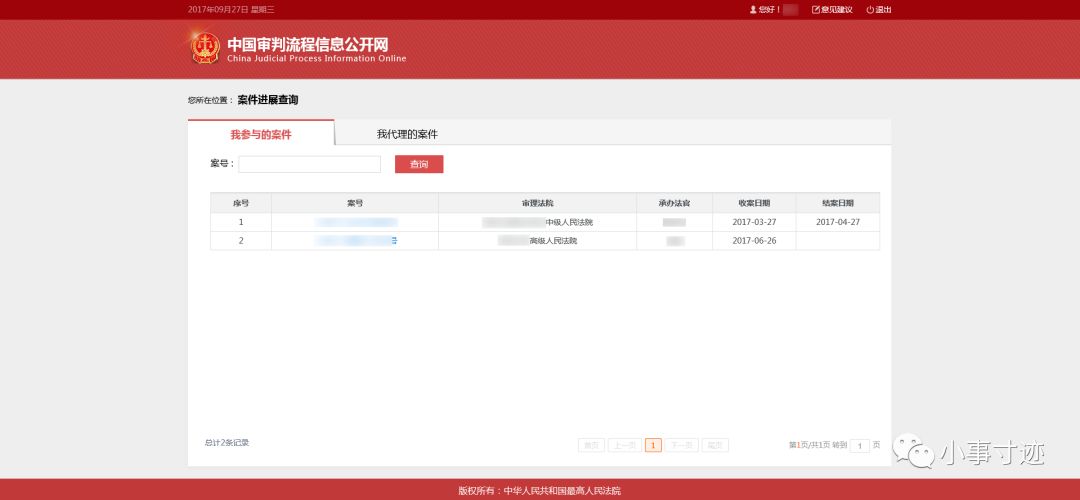This screenshot has width=1080, height=500.
Task: Click the court emblem logo
Action: tap(205, 47)
